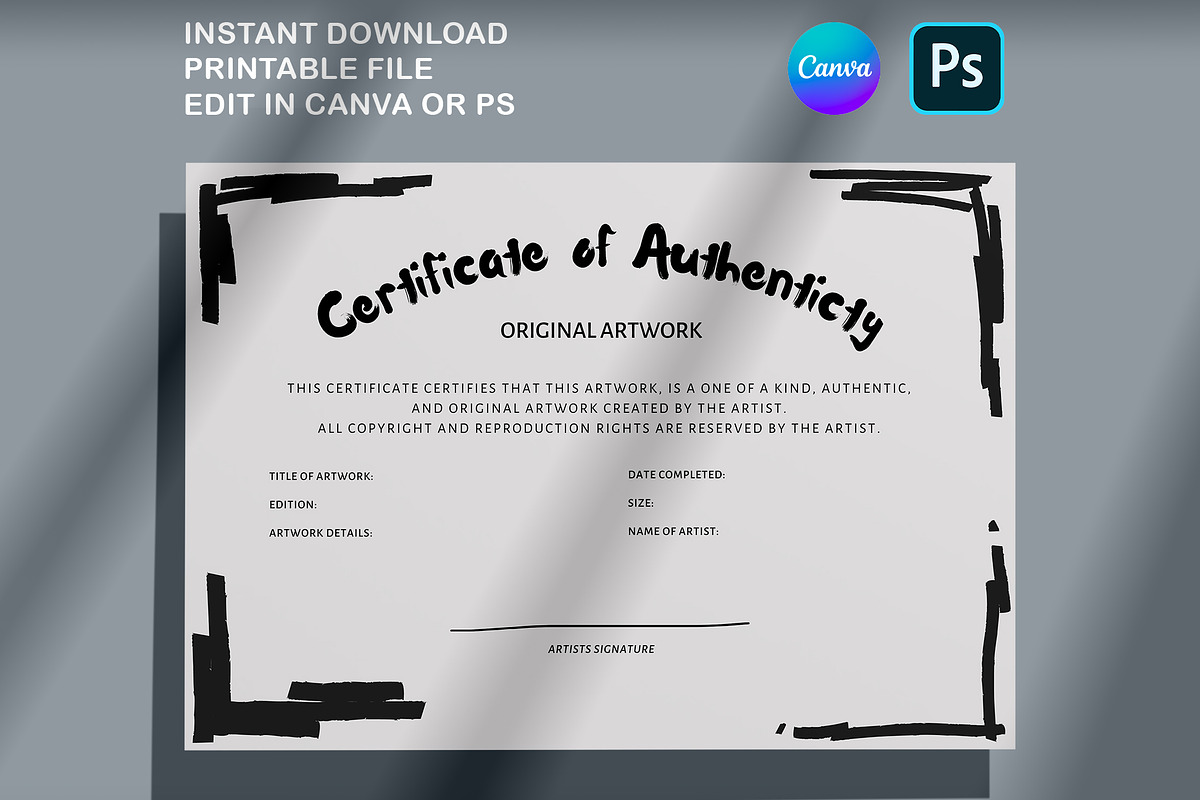The width and height of the screenshot is (1200, 800).
Task: Click the hand-drawn signature line
Action: coord(600,627)
